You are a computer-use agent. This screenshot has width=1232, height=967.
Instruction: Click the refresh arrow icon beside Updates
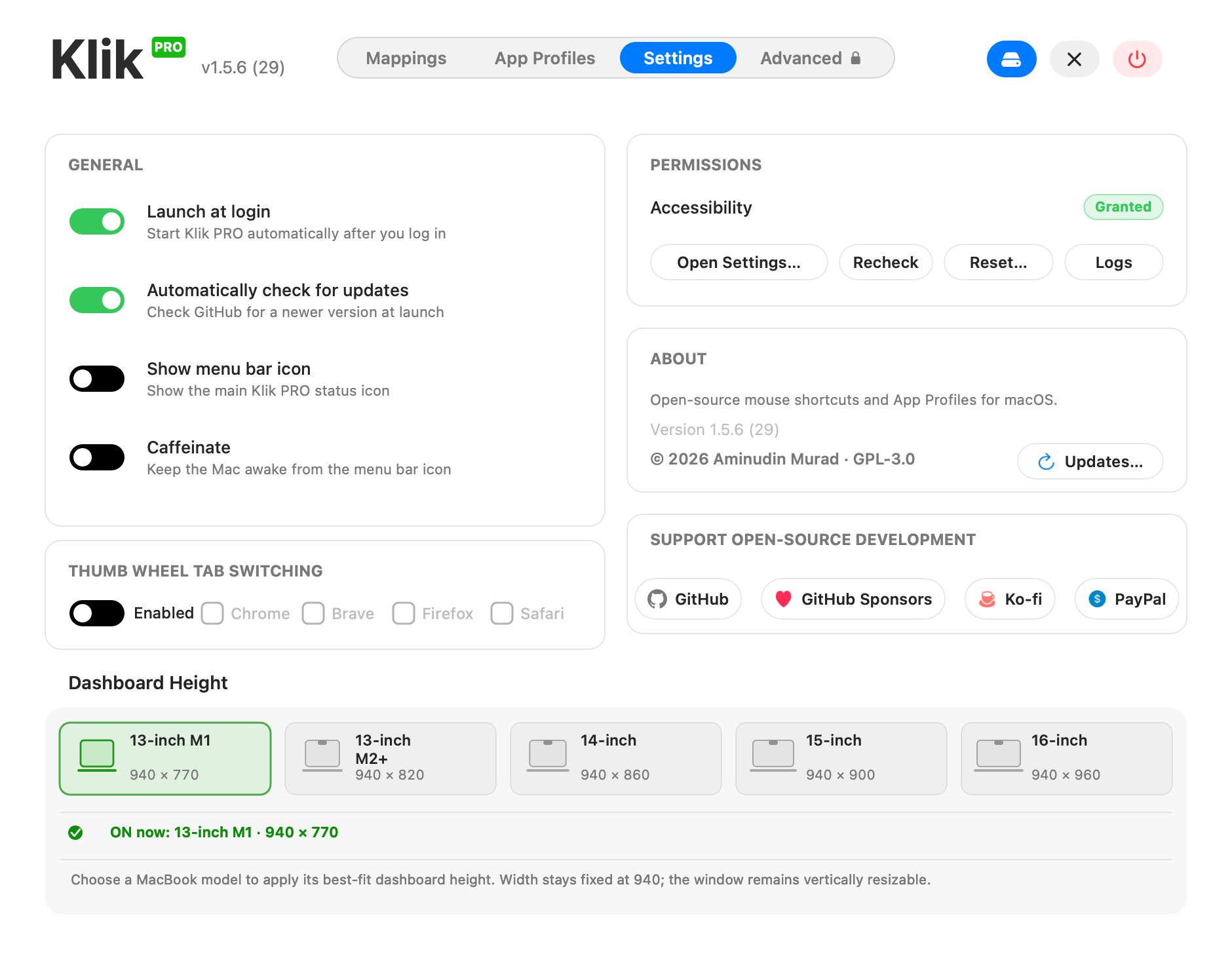(x=1046, y=462)
